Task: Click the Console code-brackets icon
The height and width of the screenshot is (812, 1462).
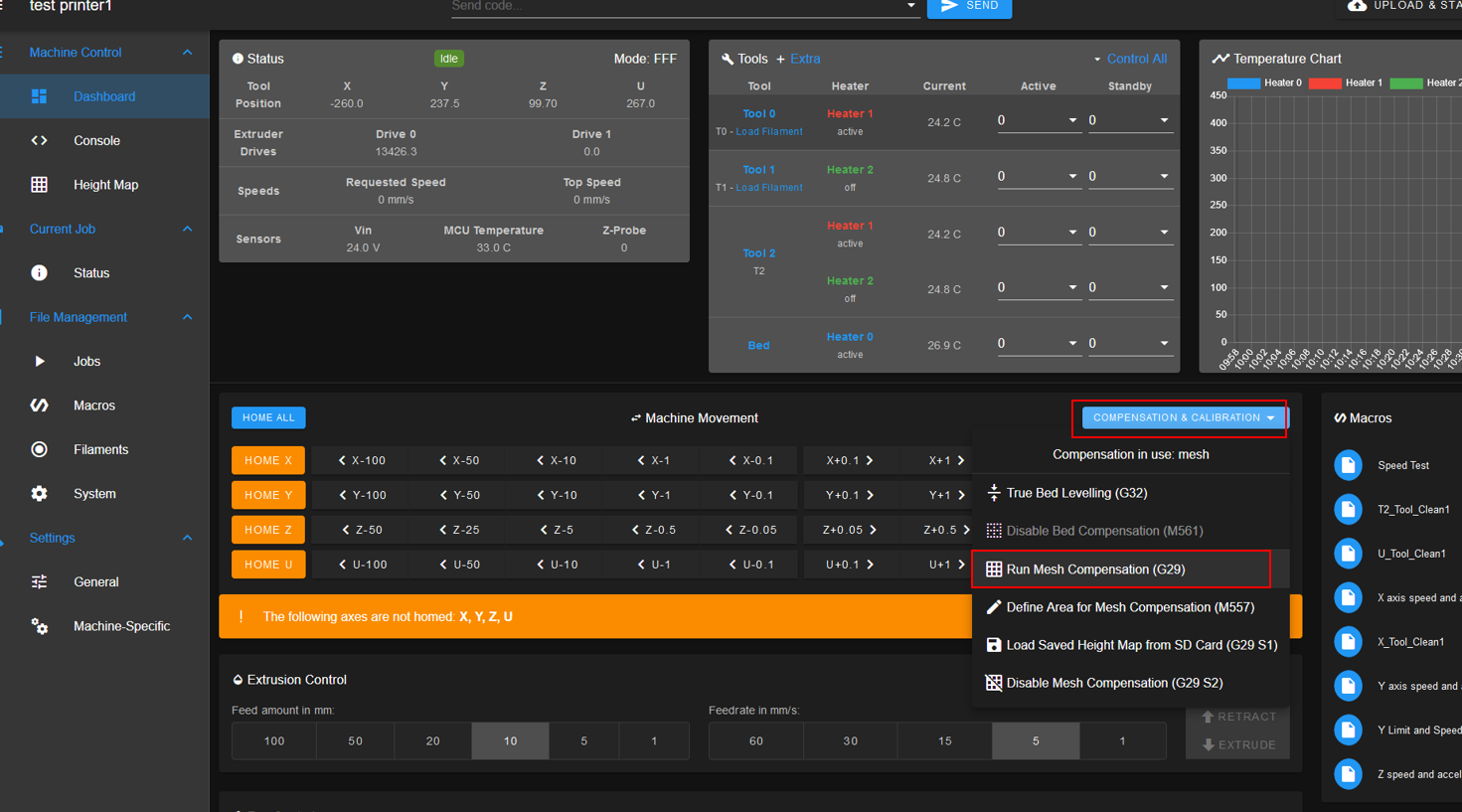Action: coord(39,140)
